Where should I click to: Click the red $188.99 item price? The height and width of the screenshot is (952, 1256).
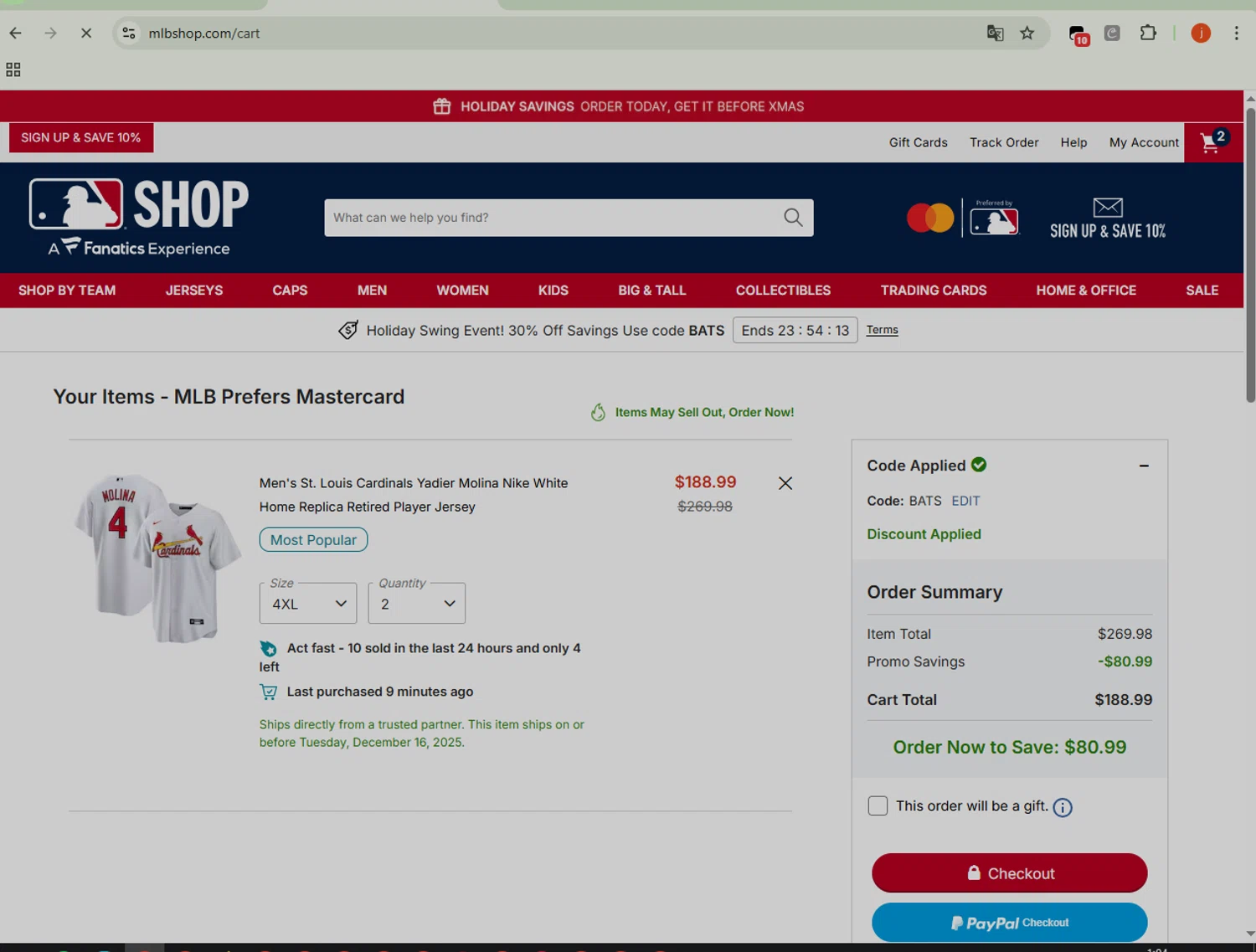[706, 482]
